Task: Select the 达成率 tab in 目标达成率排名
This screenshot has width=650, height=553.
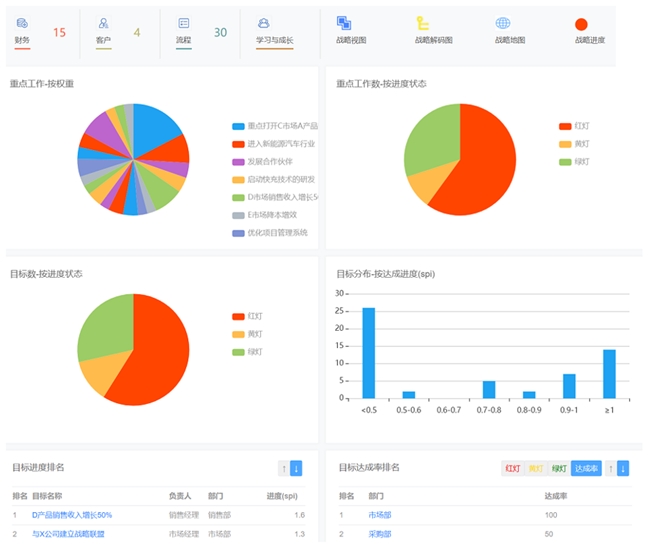Action: pos(586,468)
